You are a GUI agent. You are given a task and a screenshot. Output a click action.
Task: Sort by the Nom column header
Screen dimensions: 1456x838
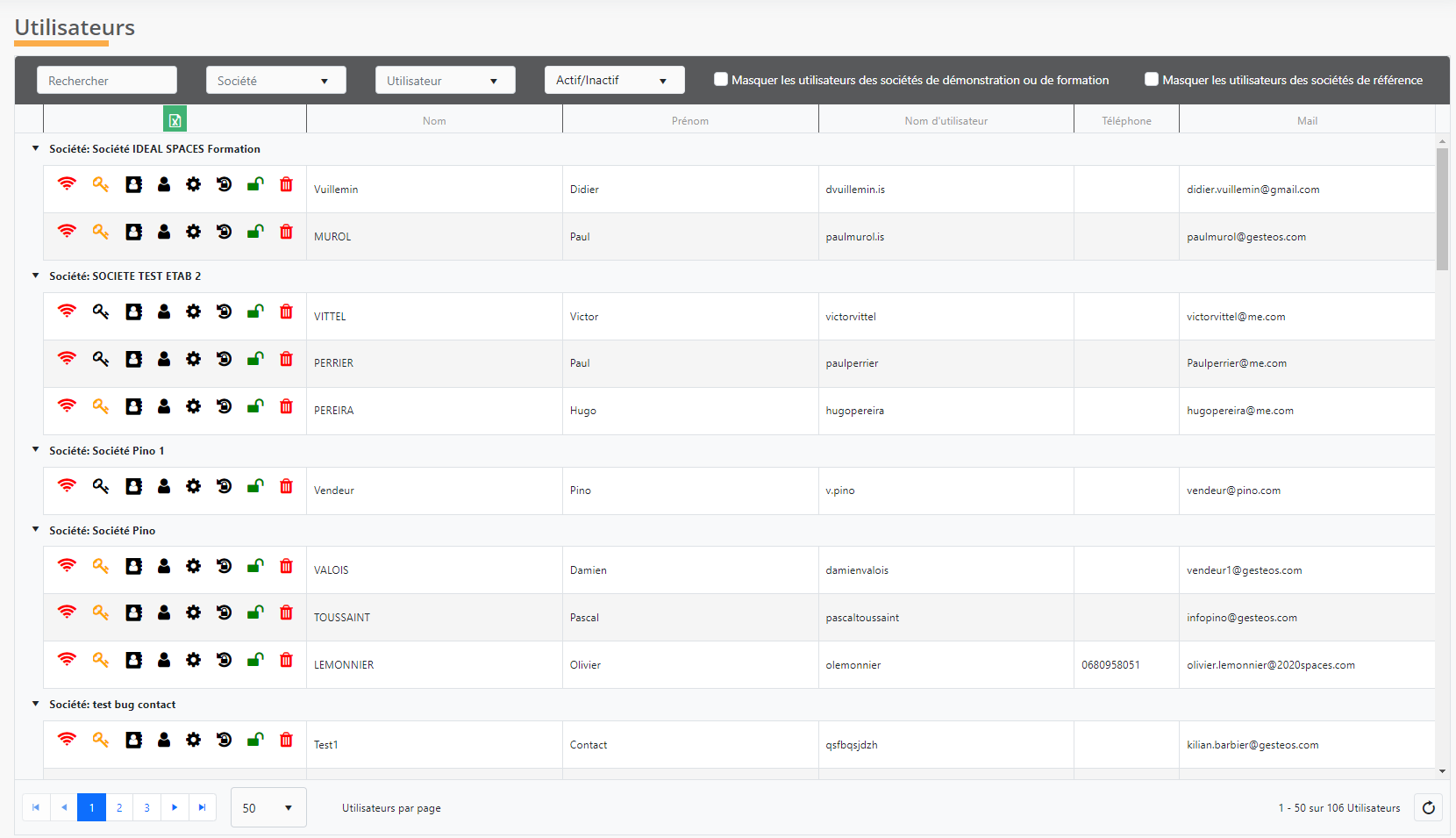pos(434,121)
